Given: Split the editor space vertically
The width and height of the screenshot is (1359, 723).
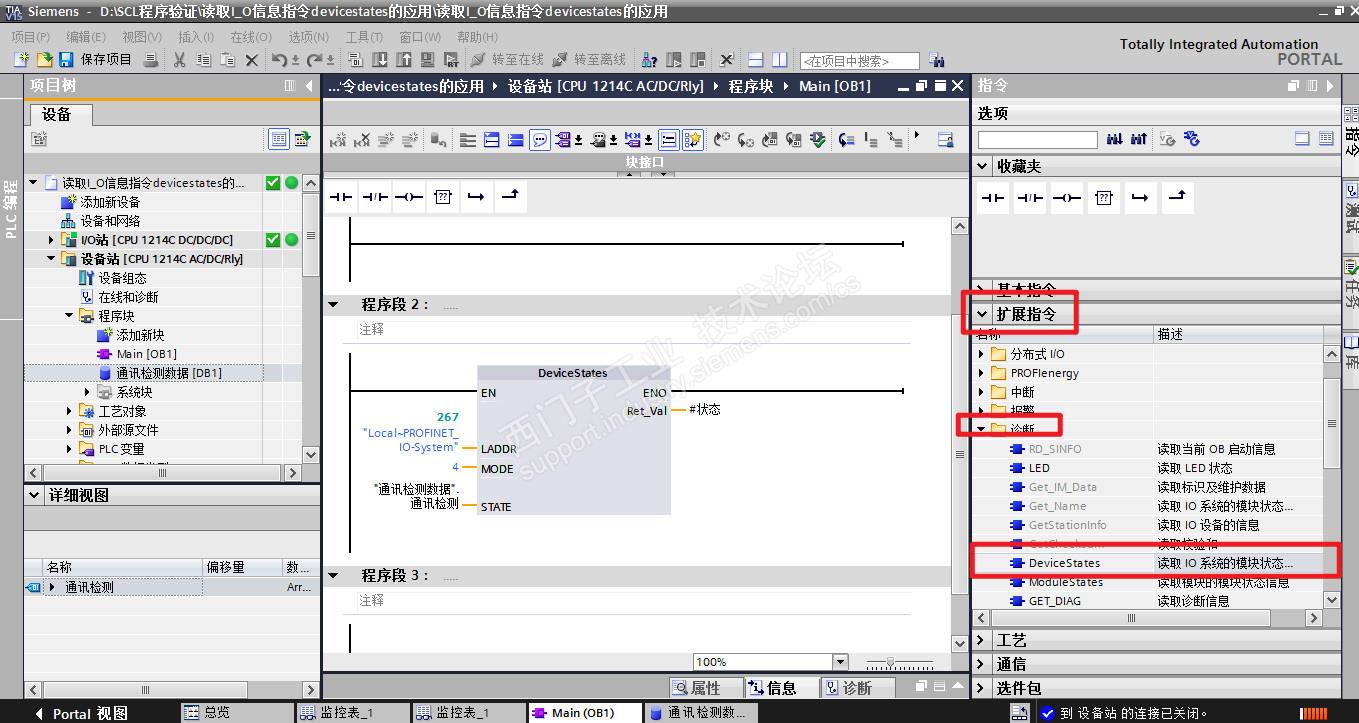Looking at the screenshot, I should [780, 60].
